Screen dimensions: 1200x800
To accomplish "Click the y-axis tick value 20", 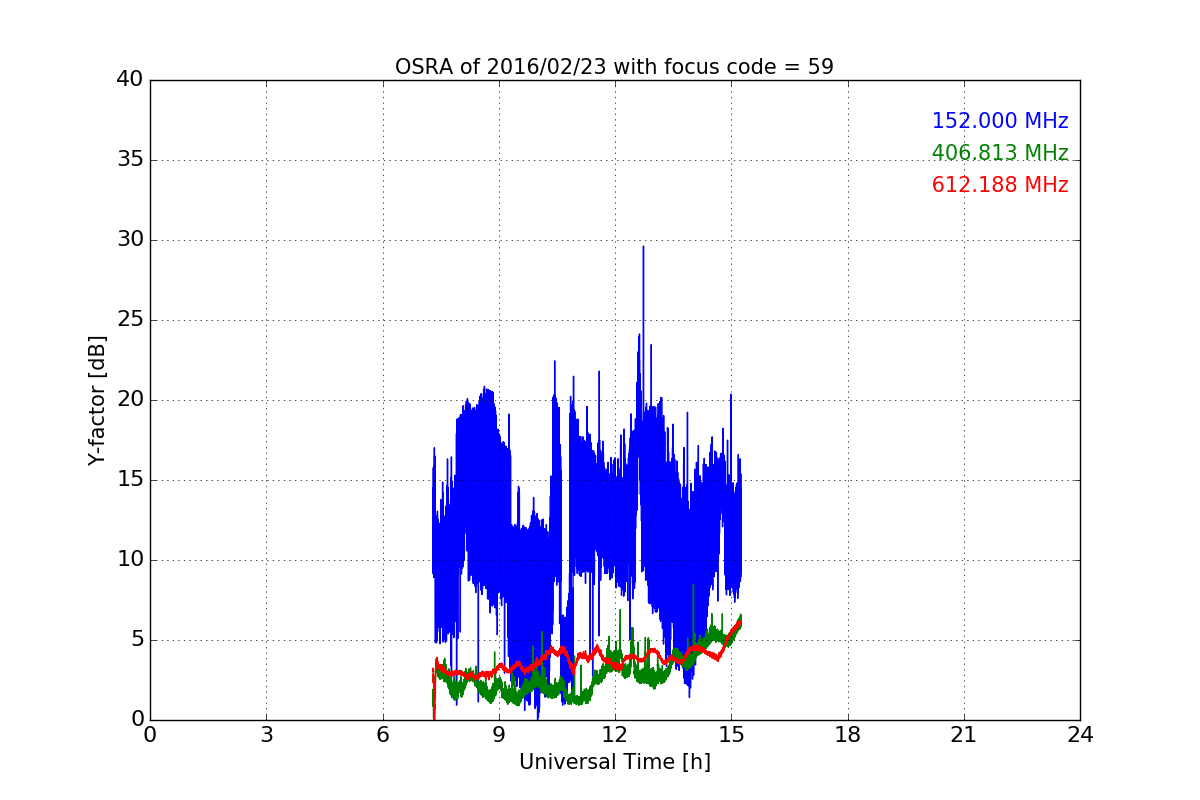I will [x=130, y=400].
